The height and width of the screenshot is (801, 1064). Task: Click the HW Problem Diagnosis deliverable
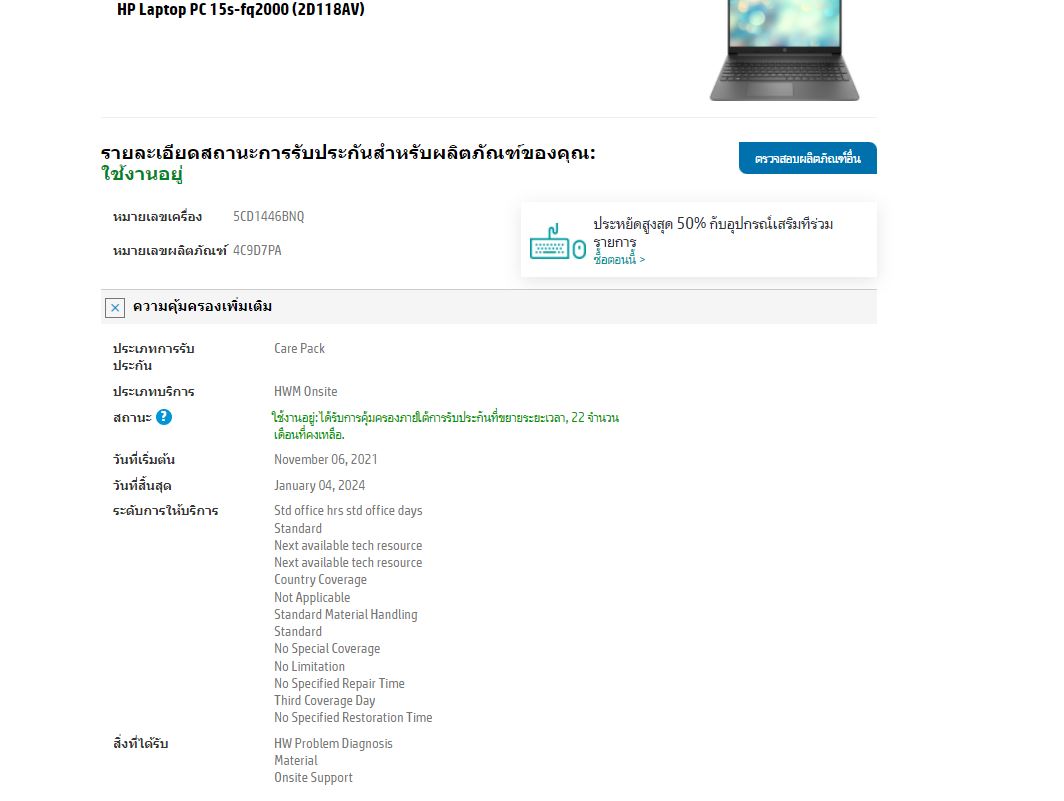[333, 744]
